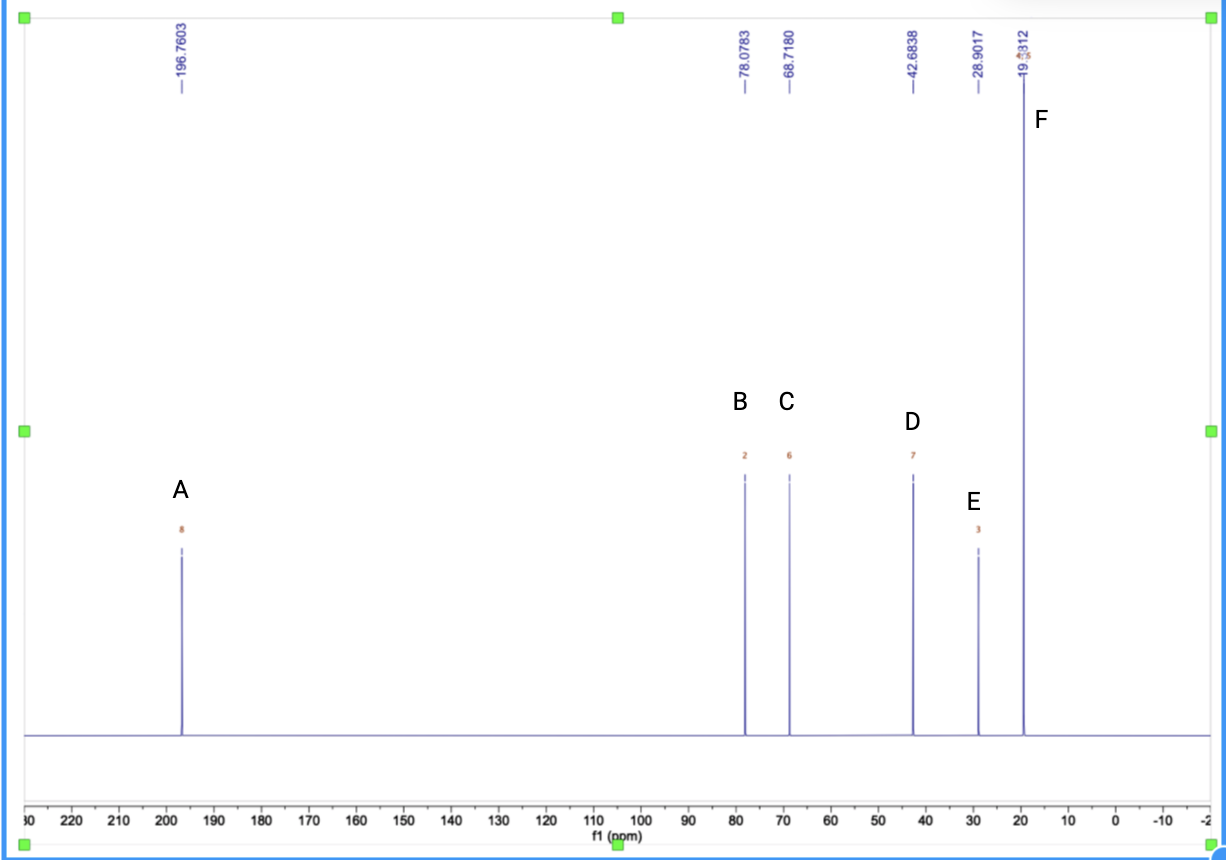The height and width of the screenshot is (860, 1226).
Task: Click the small number 2 above peak B
Action: (x=745, y=456)
